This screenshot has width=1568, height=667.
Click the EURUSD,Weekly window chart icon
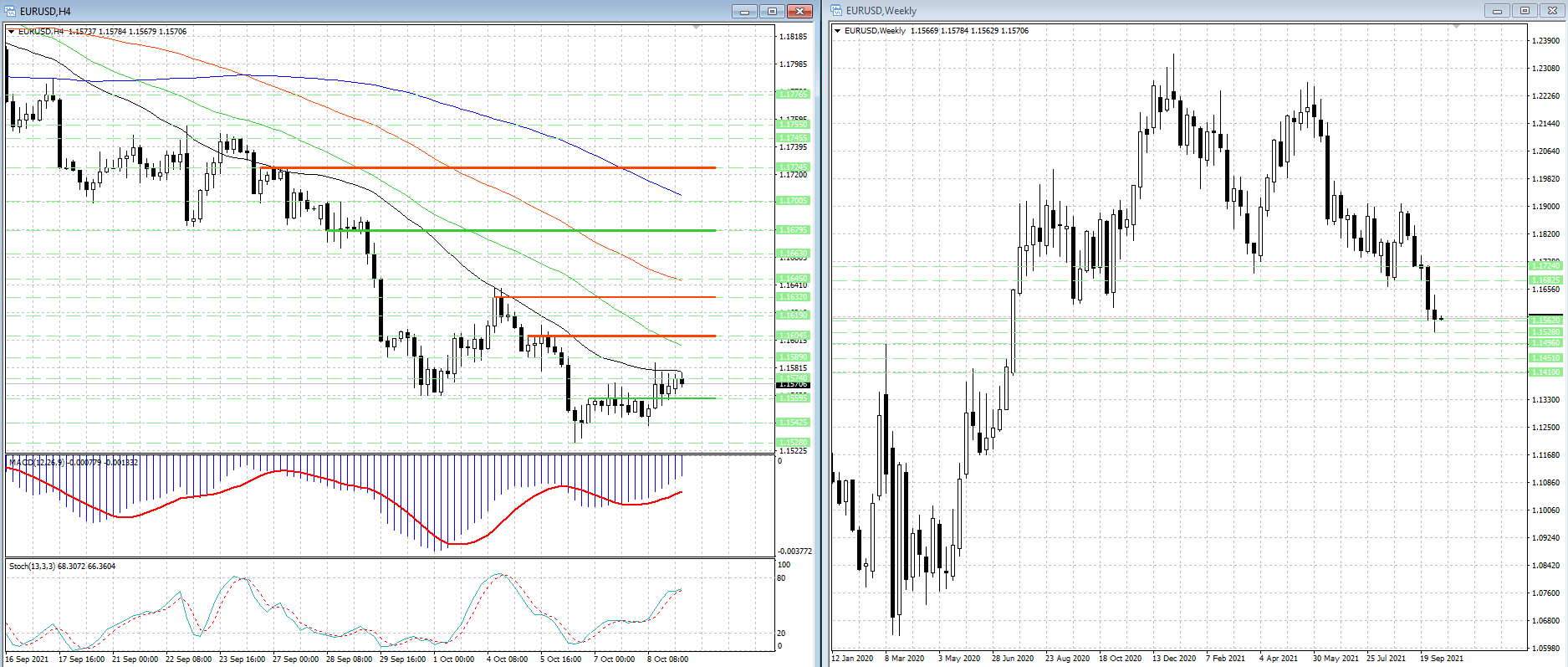click(836, 11)
